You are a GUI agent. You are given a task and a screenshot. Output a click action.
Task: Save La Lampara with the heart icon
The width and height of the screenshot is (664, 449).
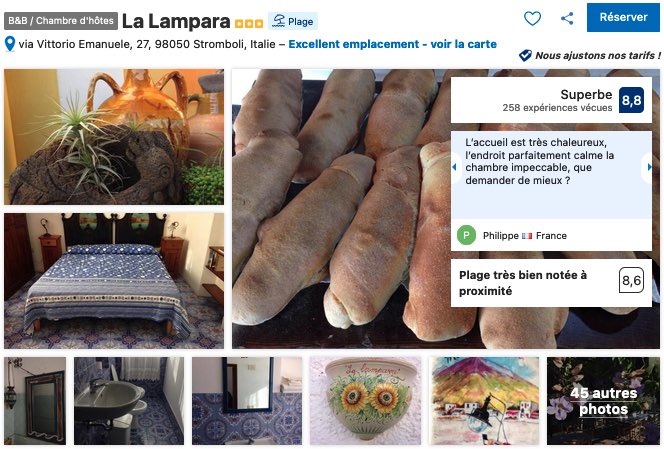(x=532, y=18)
